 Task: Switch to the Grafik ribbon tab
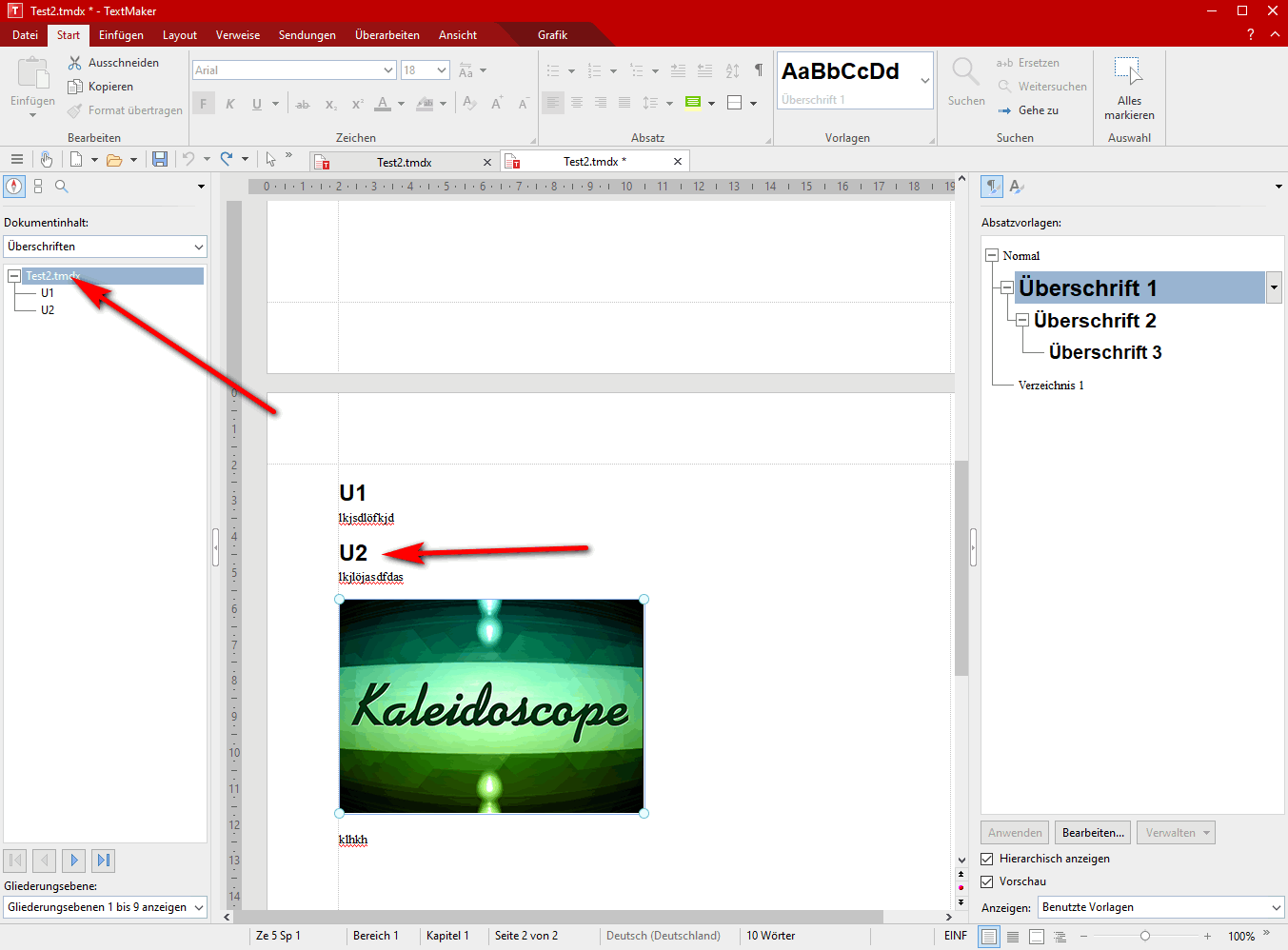tap(552, 35)
